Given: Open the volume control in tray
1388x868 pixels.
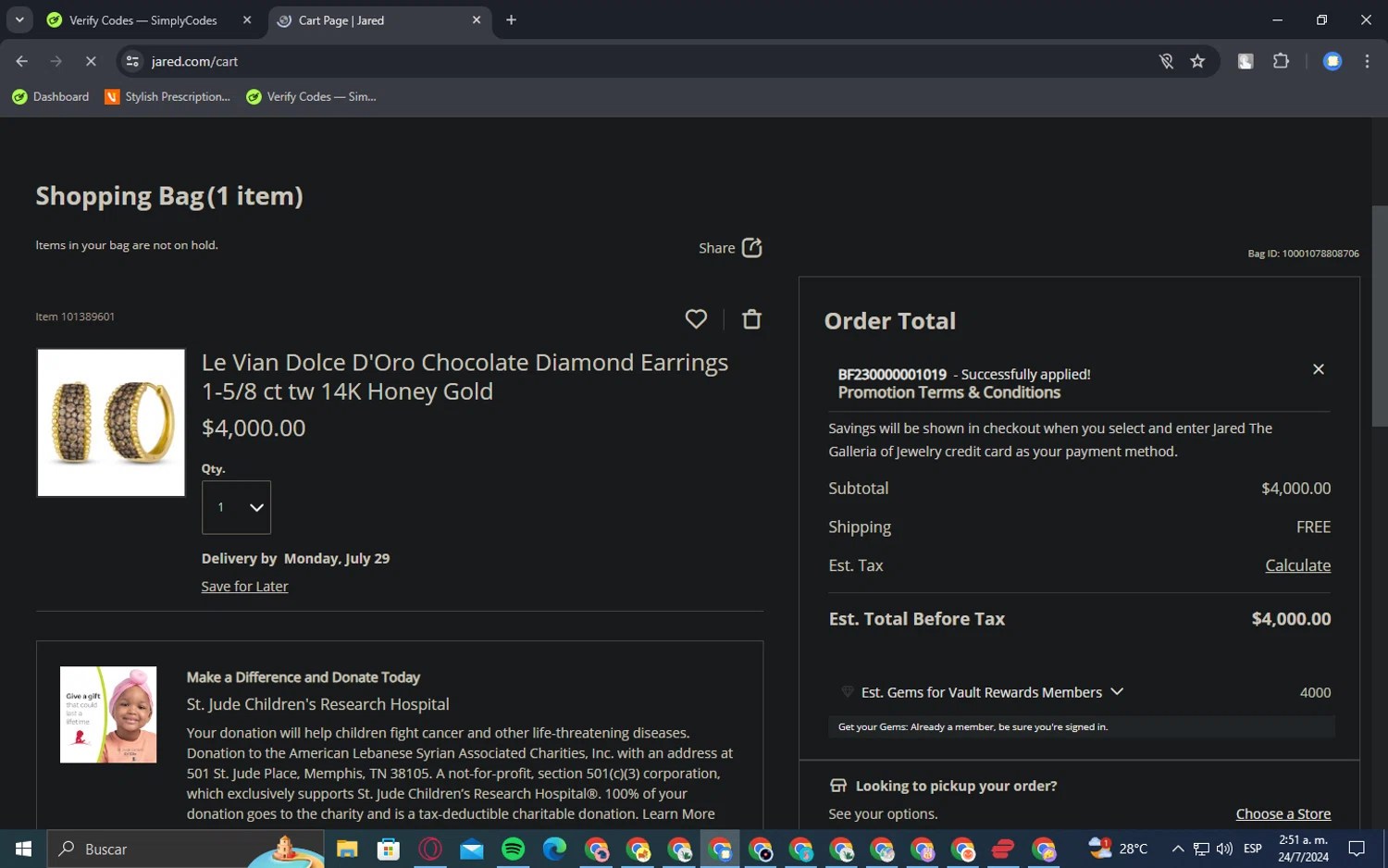Looking at the screenshot, I should tap(1224, 849).
